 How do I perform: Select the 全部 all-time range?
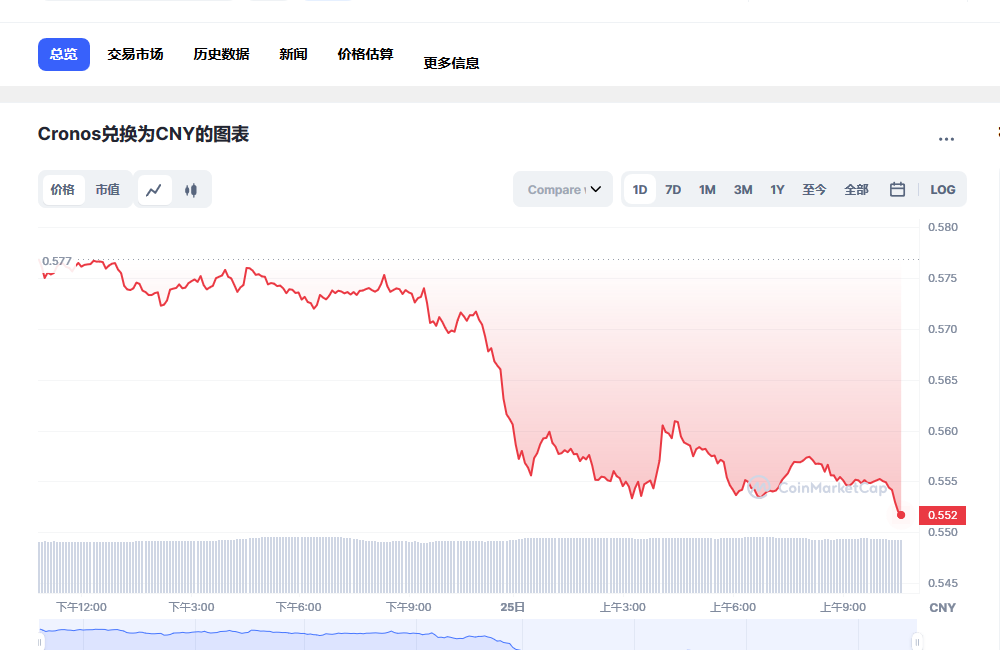857,189
